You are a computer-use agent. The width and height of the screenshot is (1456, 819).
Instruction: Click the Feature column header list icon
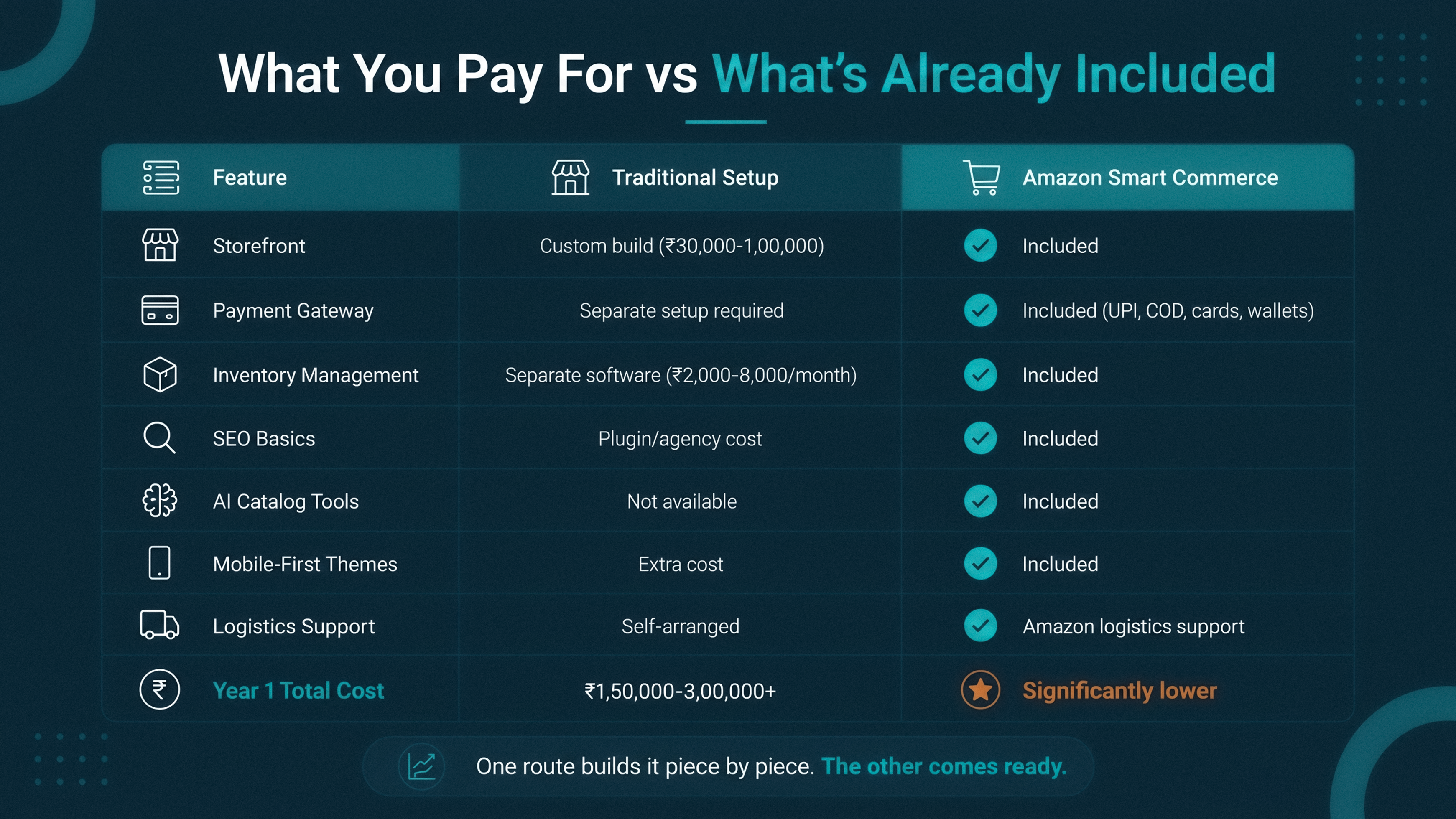pos(161,177)
